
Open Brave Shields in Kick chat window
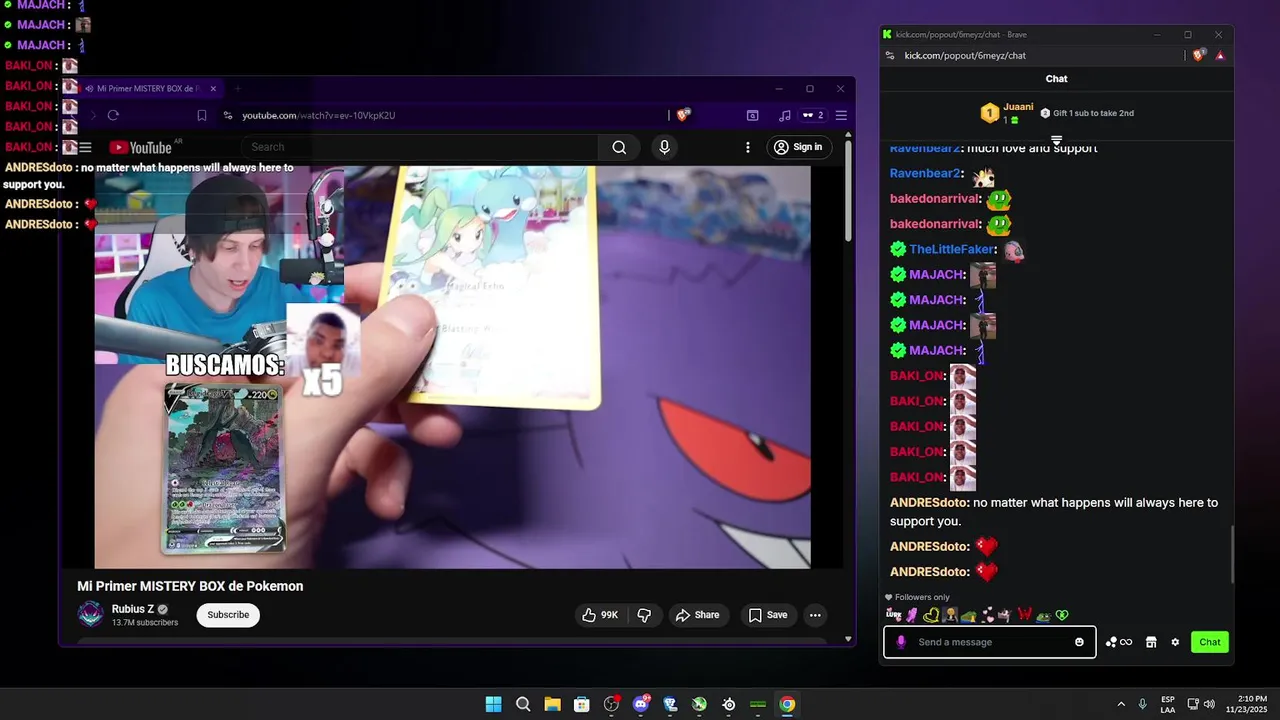1199,55
